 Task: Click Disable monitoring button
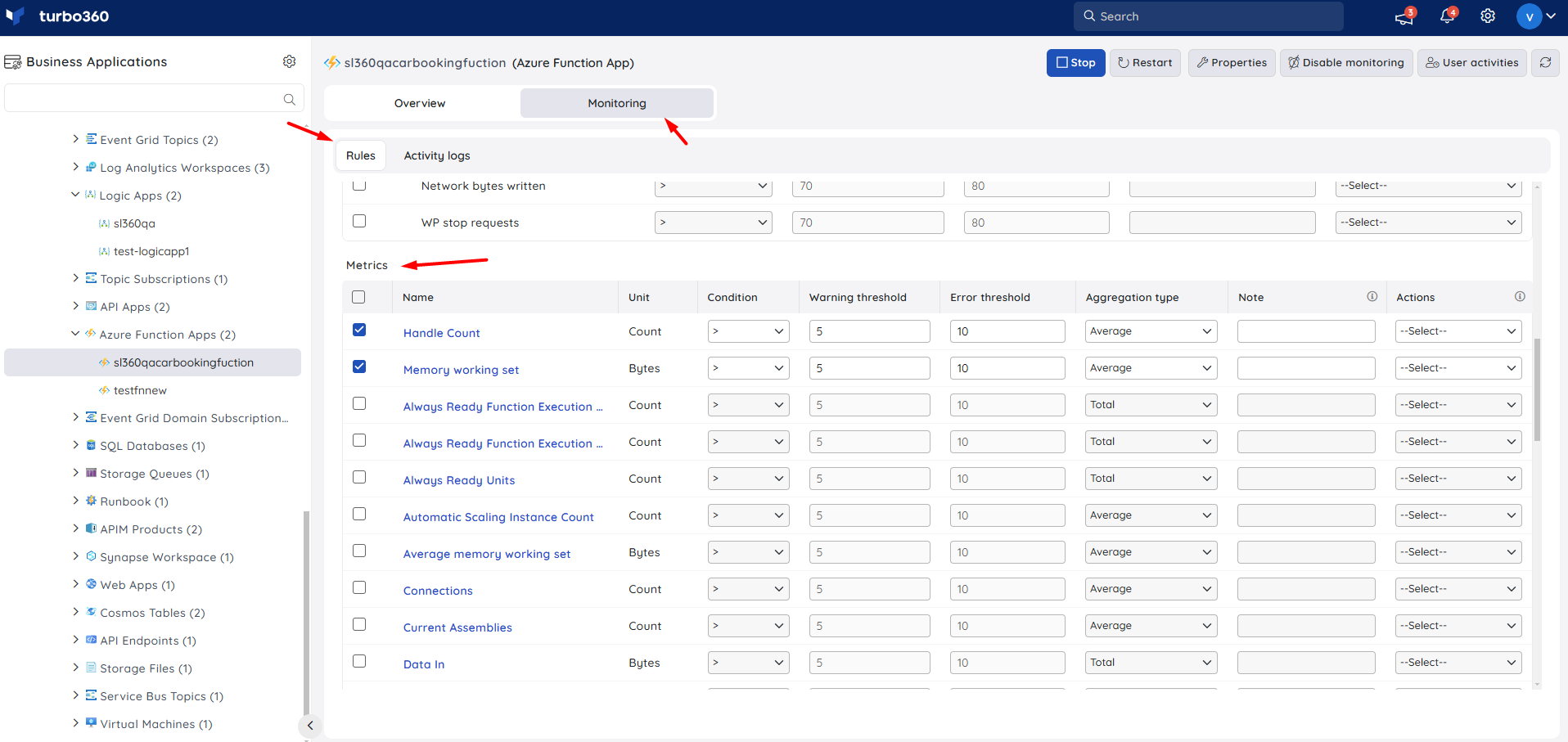click(1346, 63)
